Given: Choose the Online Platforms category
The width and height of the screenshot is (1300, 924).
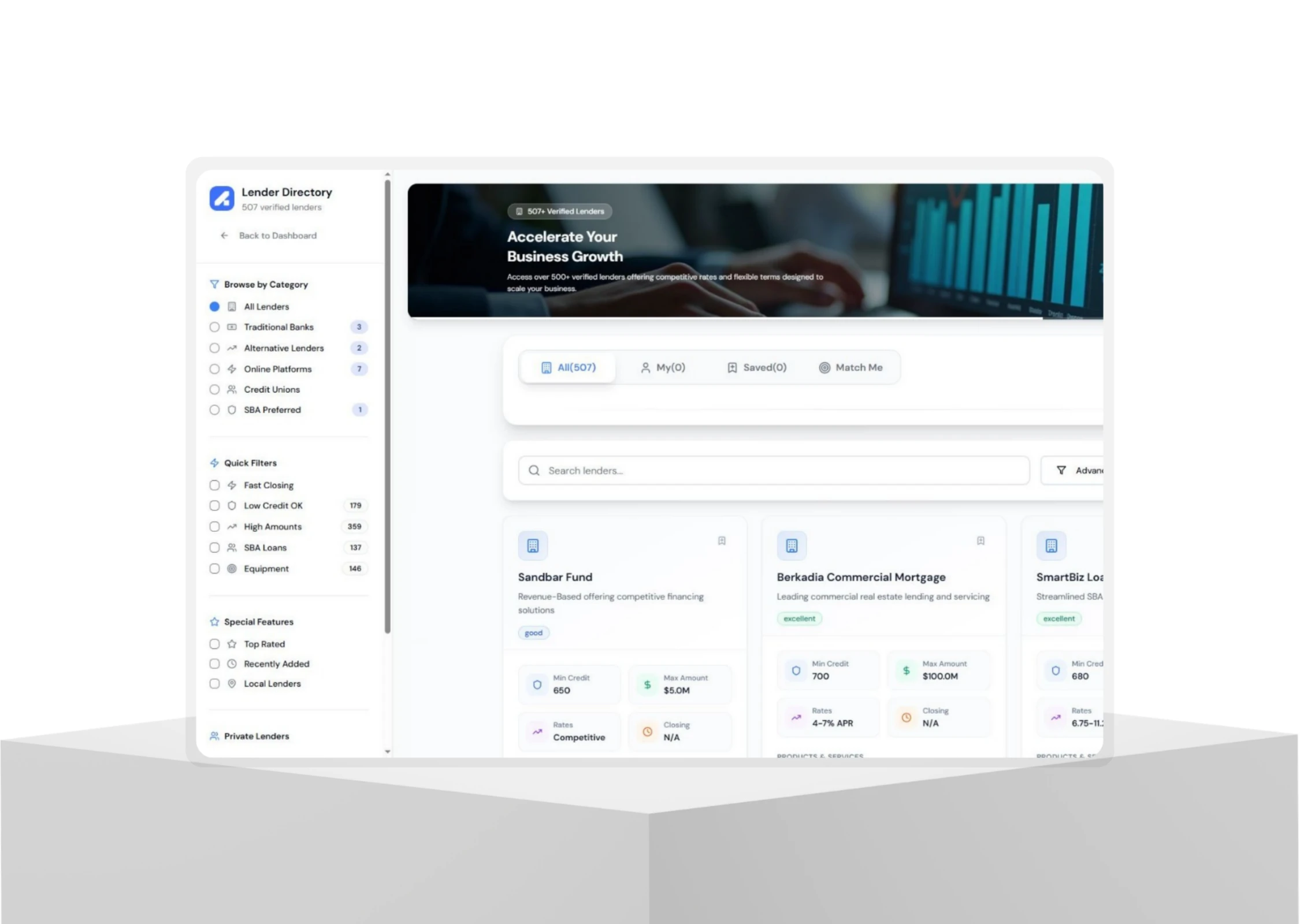Looking at the screenshot, I should click(214, 369).
